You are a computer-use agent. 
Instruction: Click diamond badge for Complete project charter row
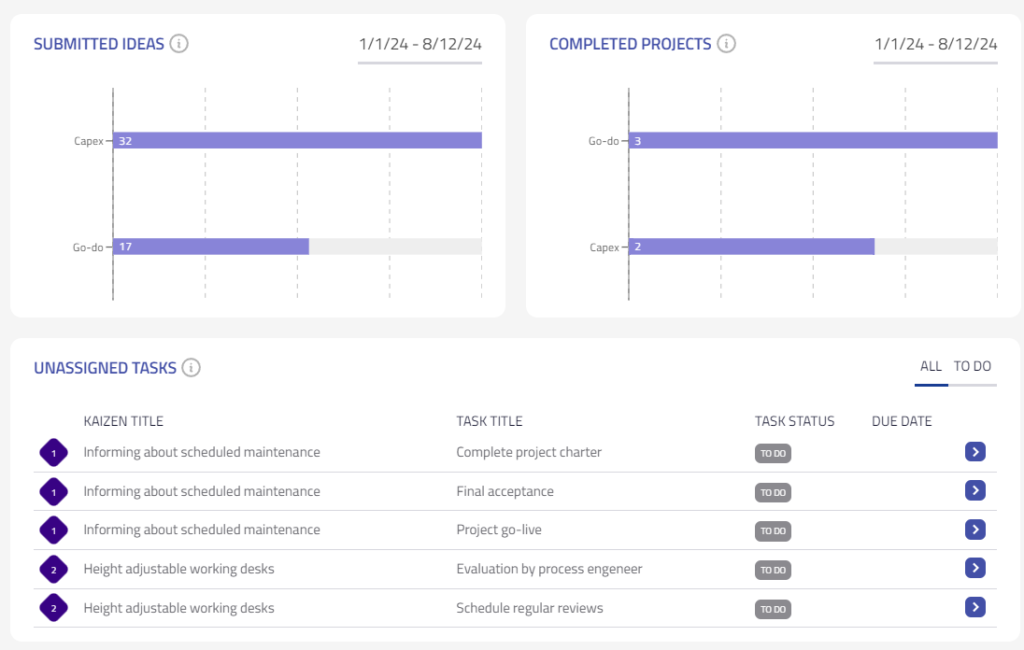point(53,453)
